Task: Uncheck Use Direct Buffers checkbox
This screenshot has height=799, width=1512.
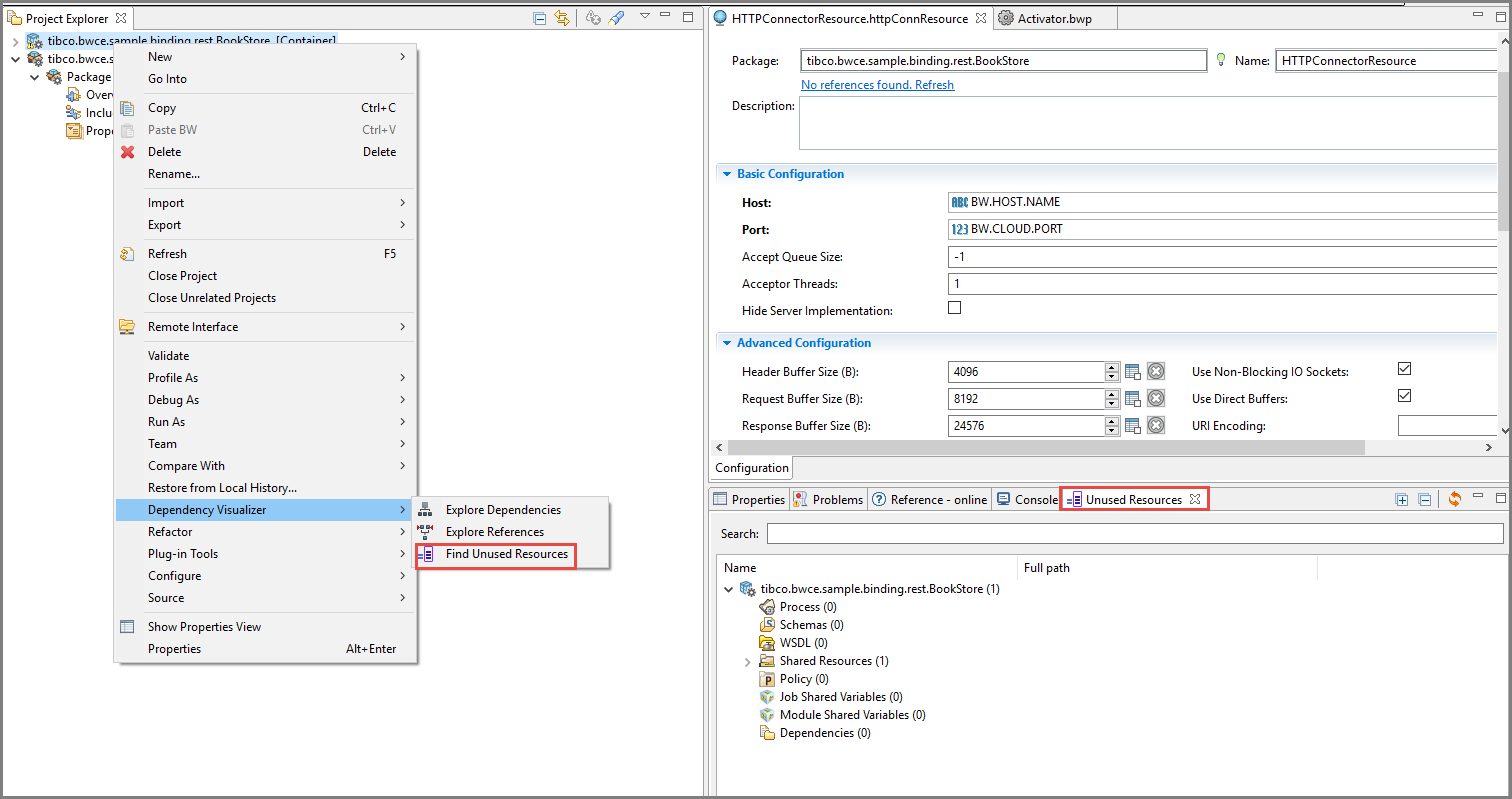Action: (1404, 396)
